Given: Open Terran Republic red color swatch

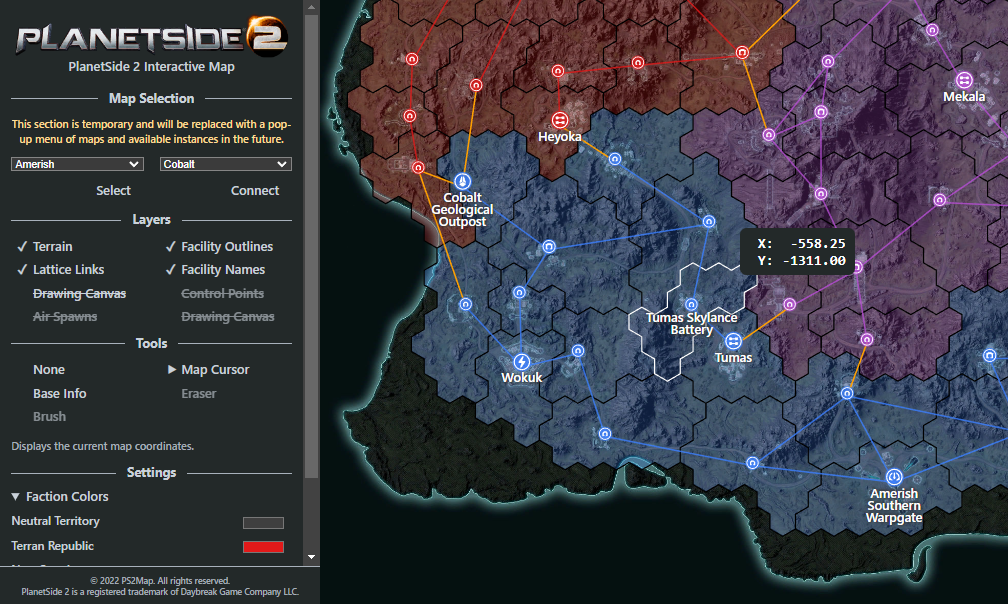Looking at the screenshot, I should coord(263,547).
